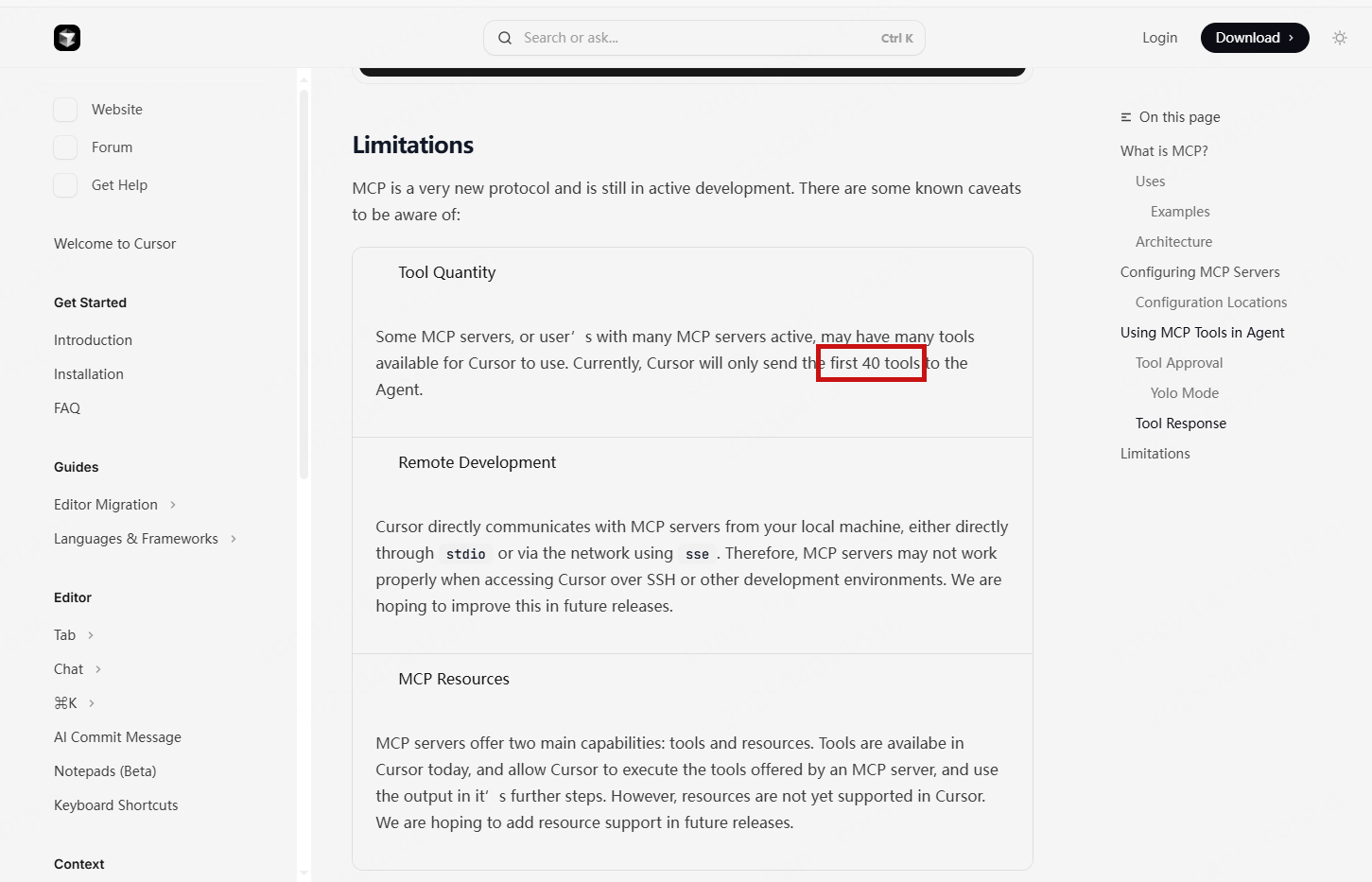
Task: Jump to Configuring MCP Servers section
Action: click(1200, 272)
